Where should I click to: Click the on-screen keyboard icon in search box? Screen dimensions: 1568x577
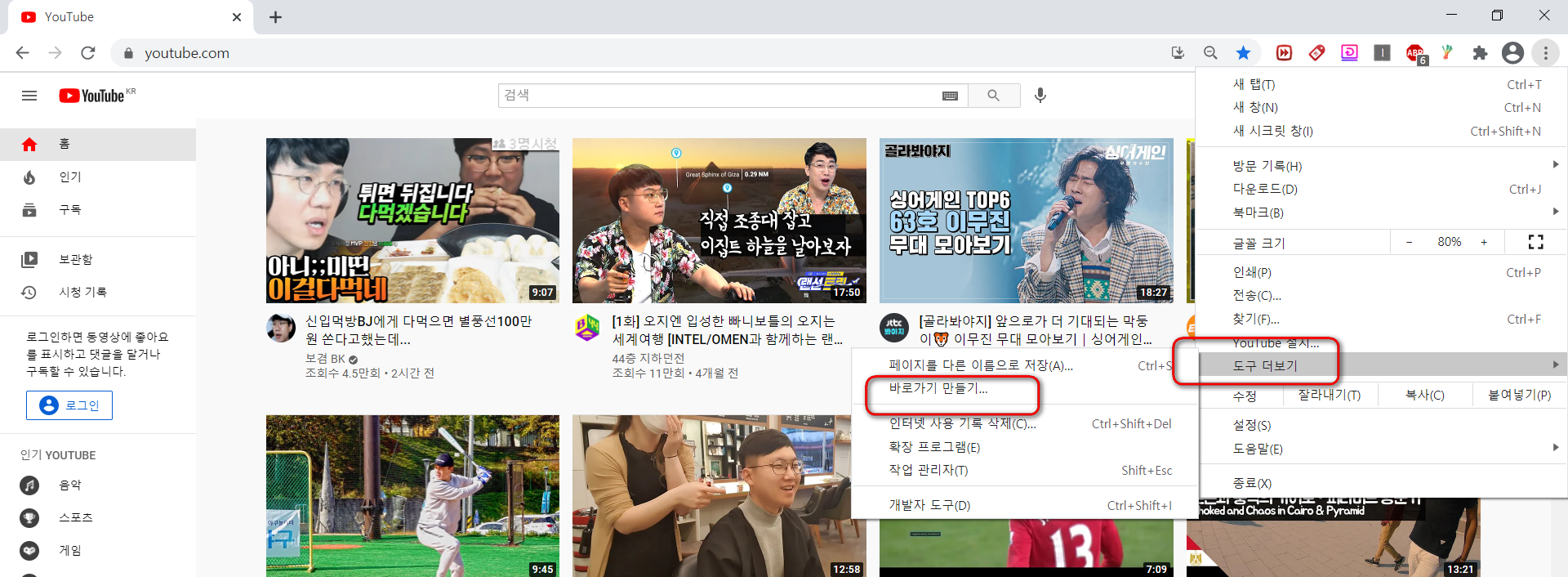click(950, 96)
